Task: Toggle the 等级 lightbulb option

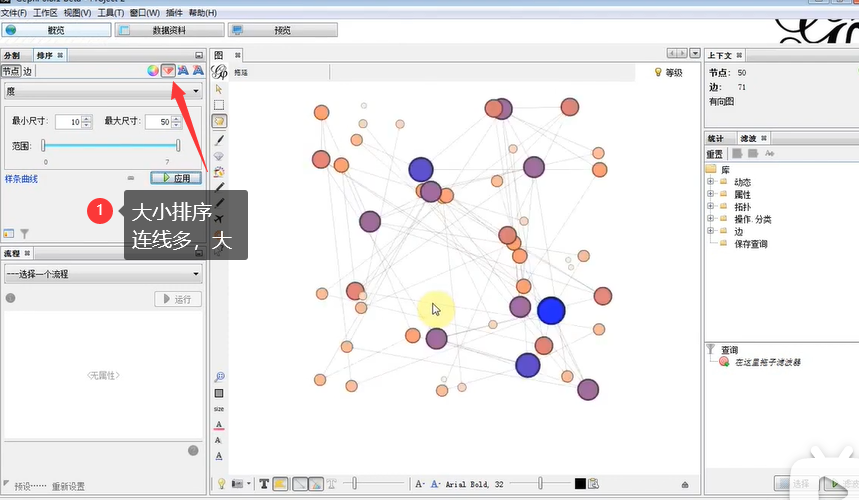Action: (x=669, y=72)
